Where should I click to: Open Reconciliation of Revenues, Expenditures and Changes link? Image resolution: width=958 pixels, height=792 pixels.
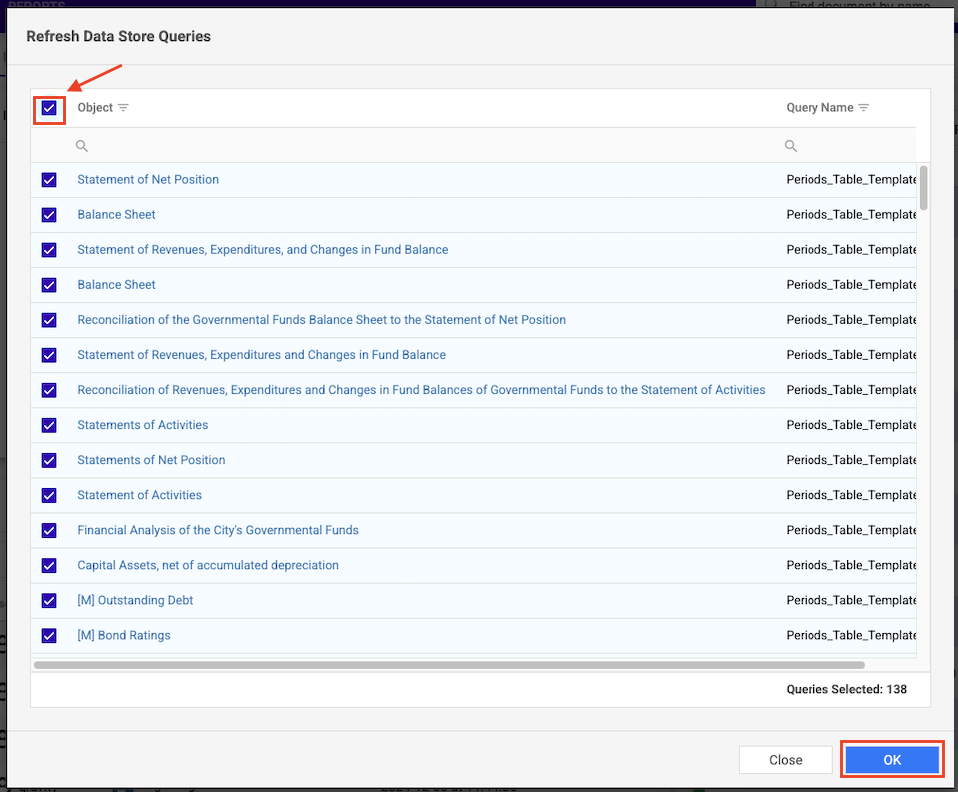(x=421, y=390)
